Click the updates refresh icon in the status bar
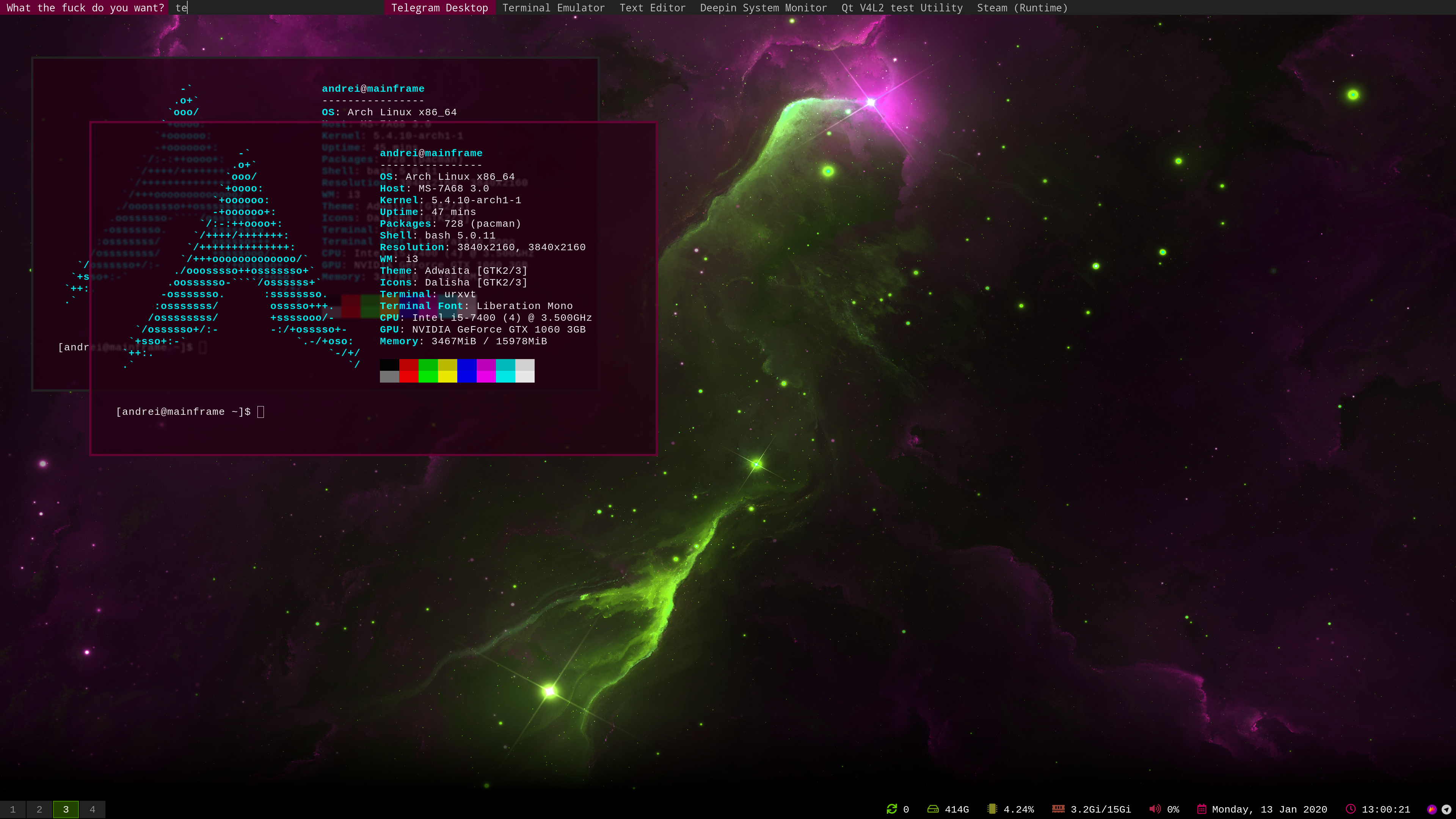The width and height of the screenshot is (1456, 819). 891,809
